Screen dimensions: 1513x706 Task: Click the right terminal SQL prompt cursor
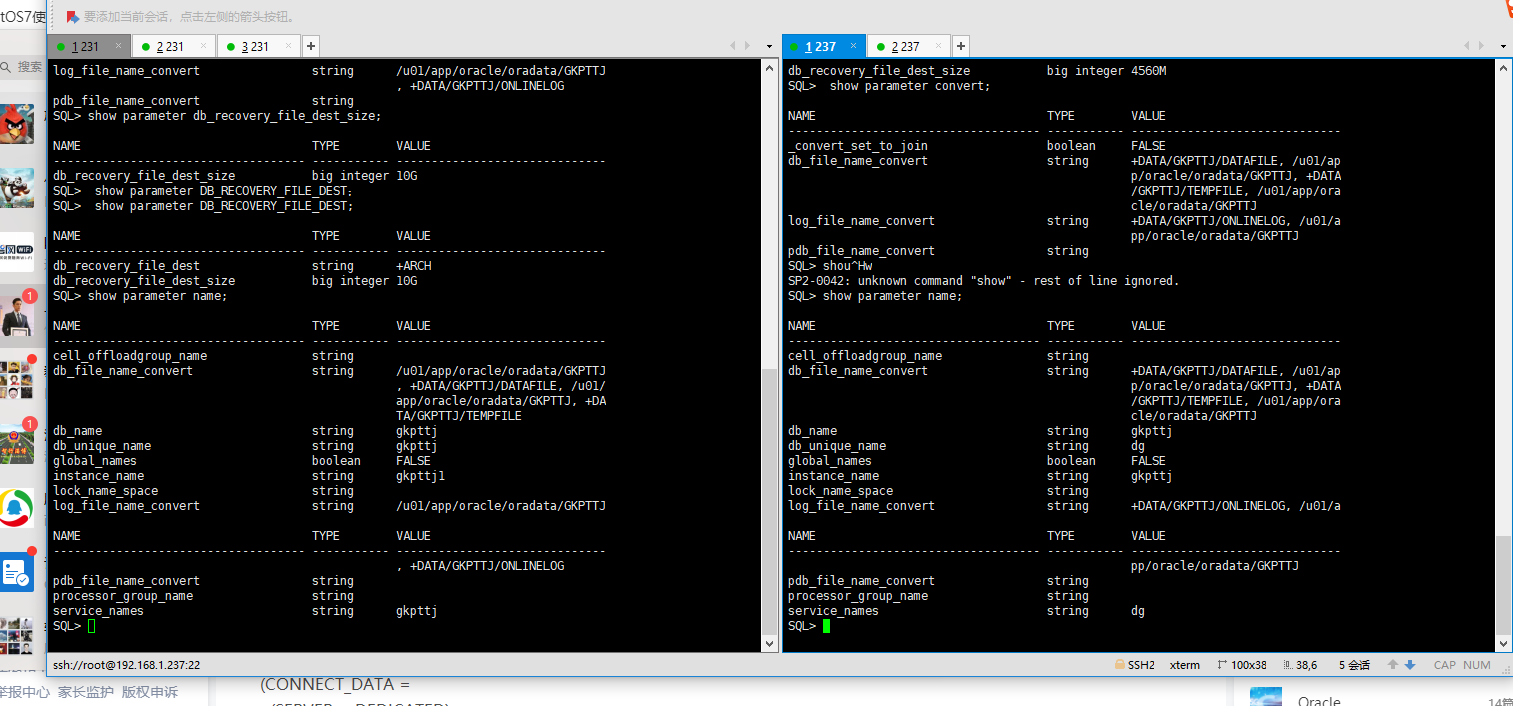point(826,626)
